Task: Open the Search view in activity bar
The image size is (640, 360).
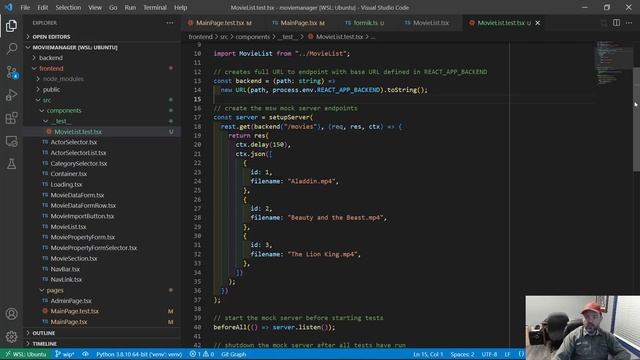Action: (x=11, y=49)
